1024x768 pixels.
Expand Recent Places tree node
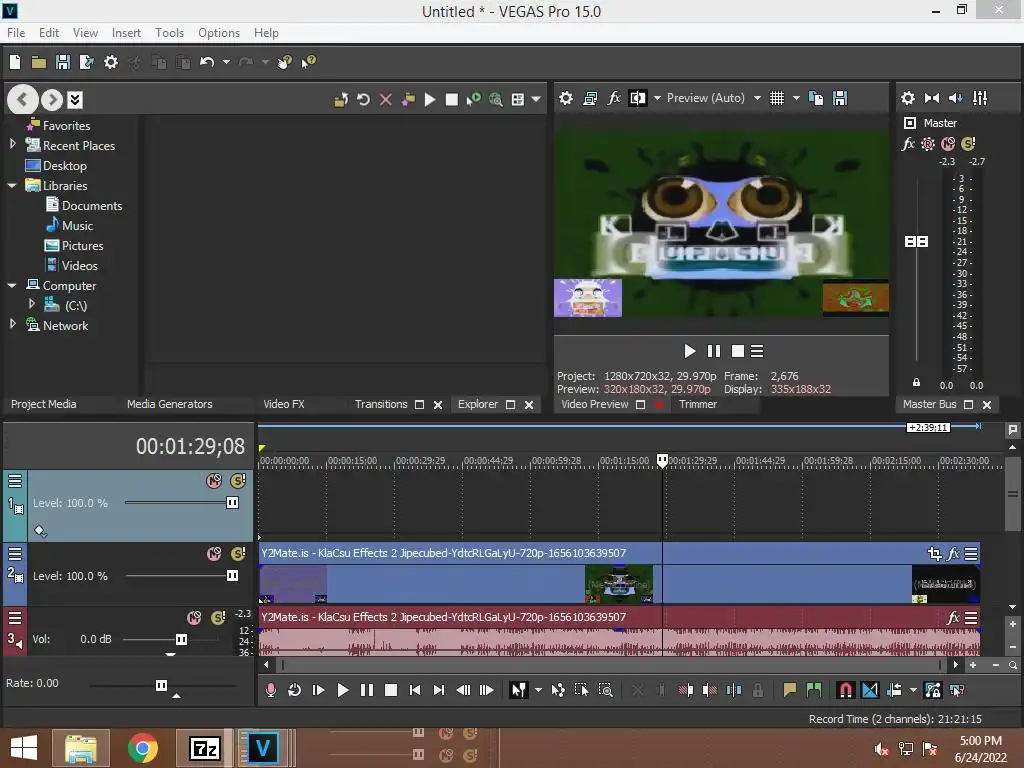pyautogui.click(x=12, y=144)
